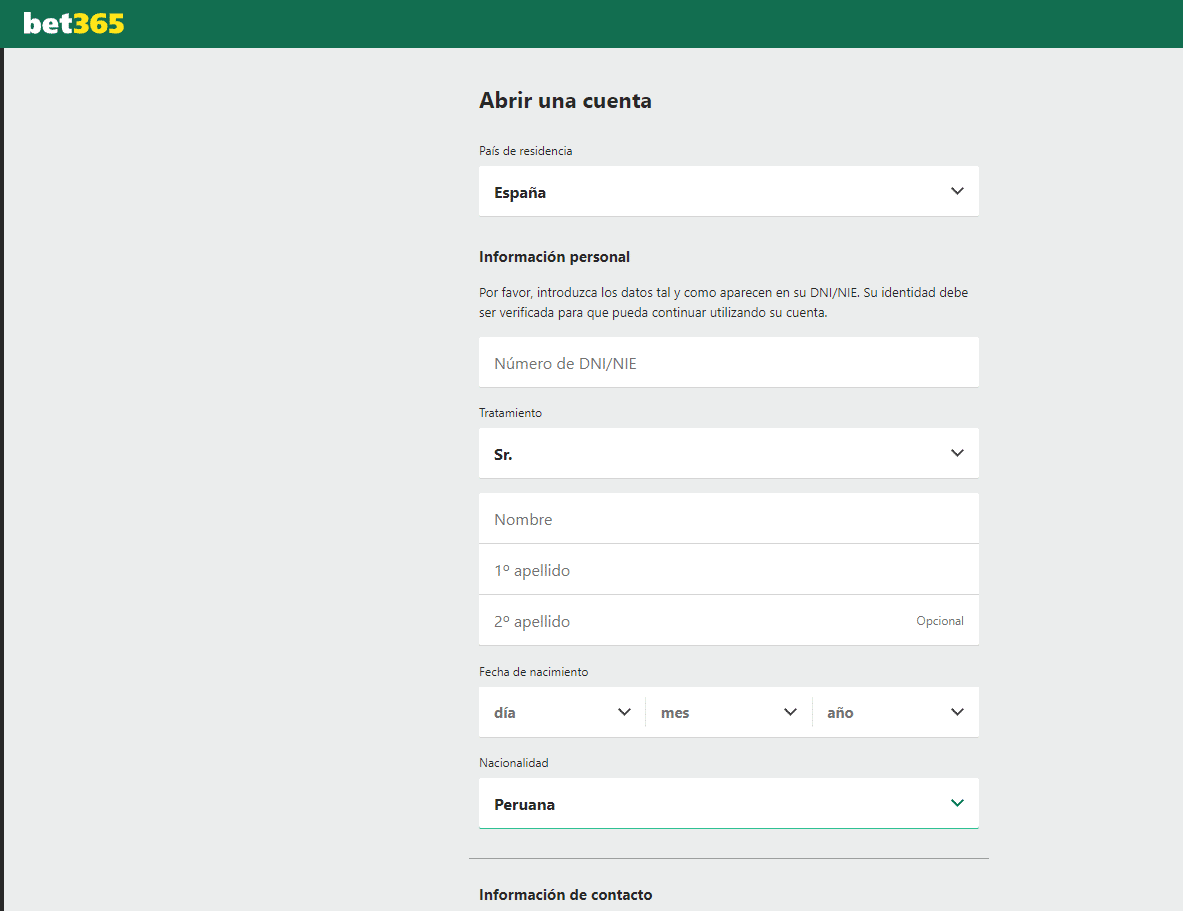
Task: Open the año dropdown under Fecha de nacimiento
Action: tap(893, 711)
